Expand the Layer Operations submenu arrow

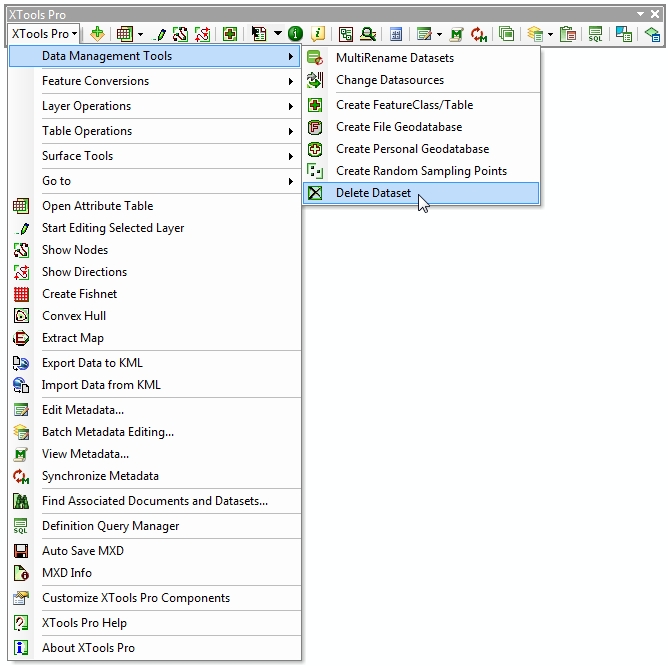click(291, 106)
